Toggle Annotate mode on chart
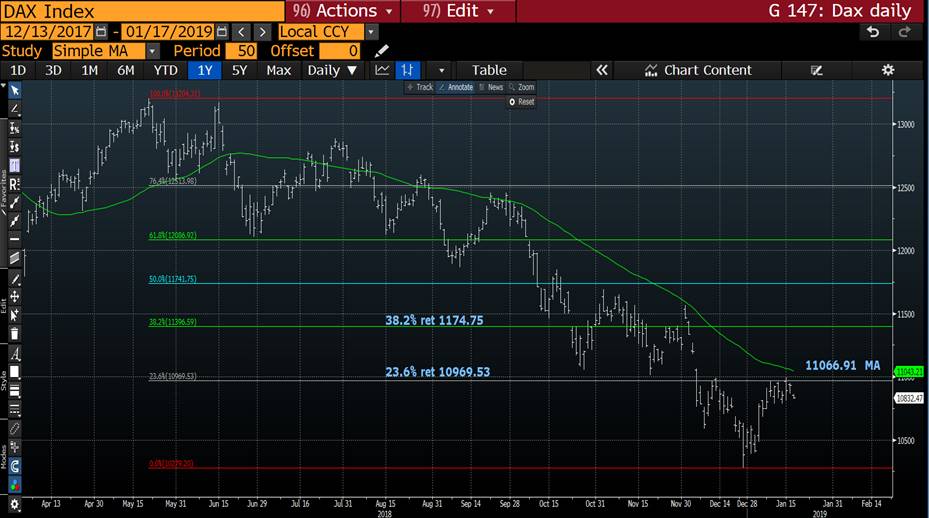 (456, 87)
